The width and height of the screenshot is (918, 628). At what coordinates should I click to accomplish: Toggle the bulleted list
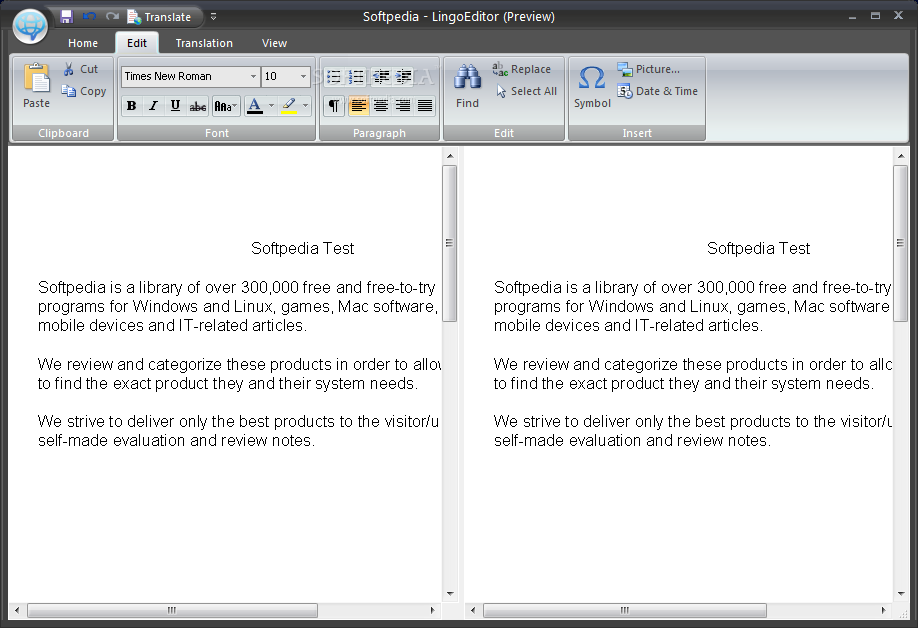tap(334, 77)
